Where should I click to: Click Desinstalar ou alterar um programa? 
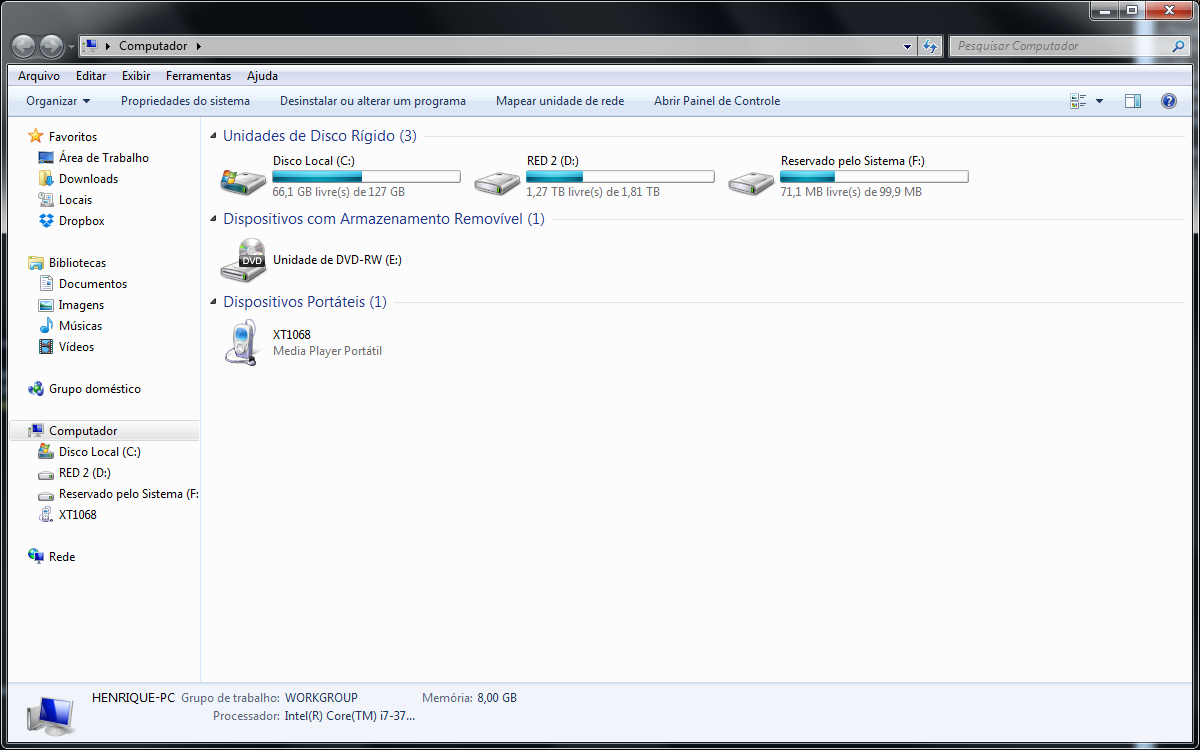tap(373, 101)
